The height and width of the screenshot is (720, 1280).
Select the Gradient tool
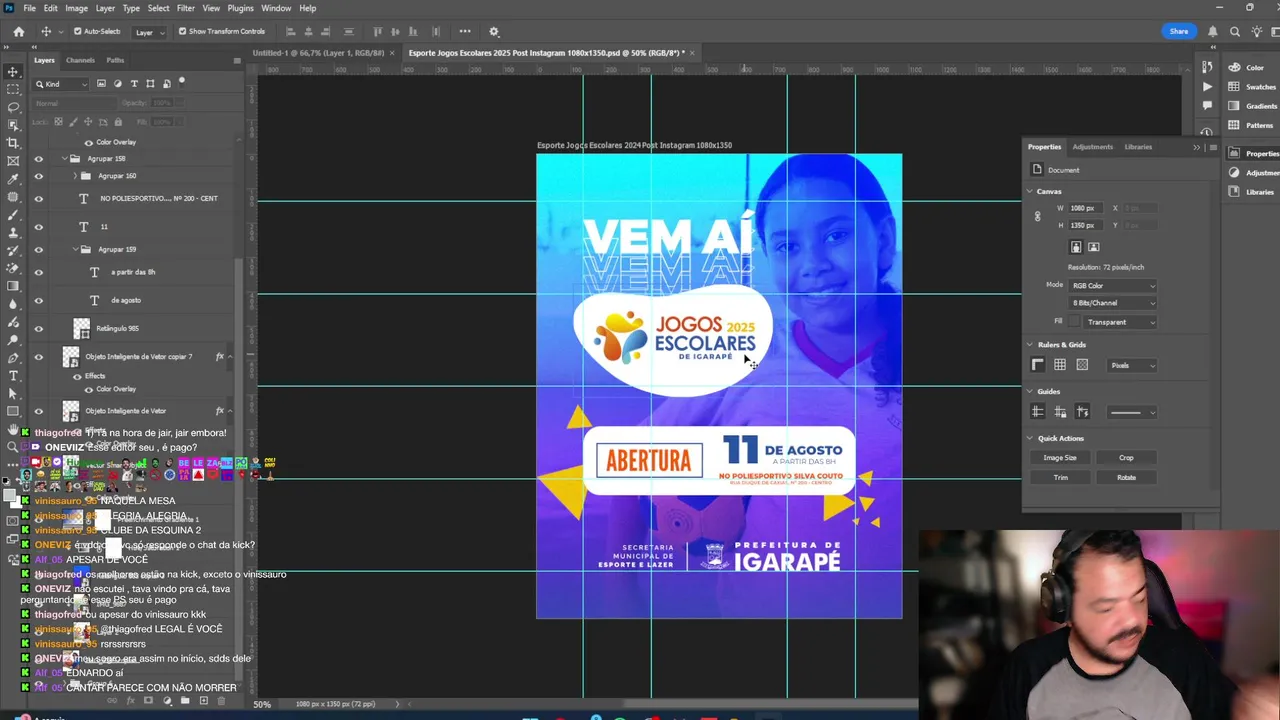(13, 287)
